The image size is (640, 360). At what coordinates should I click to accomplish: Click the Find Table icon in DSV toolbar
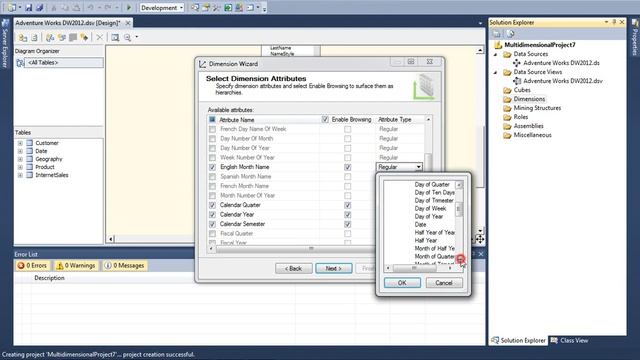[x=115, y=38]
